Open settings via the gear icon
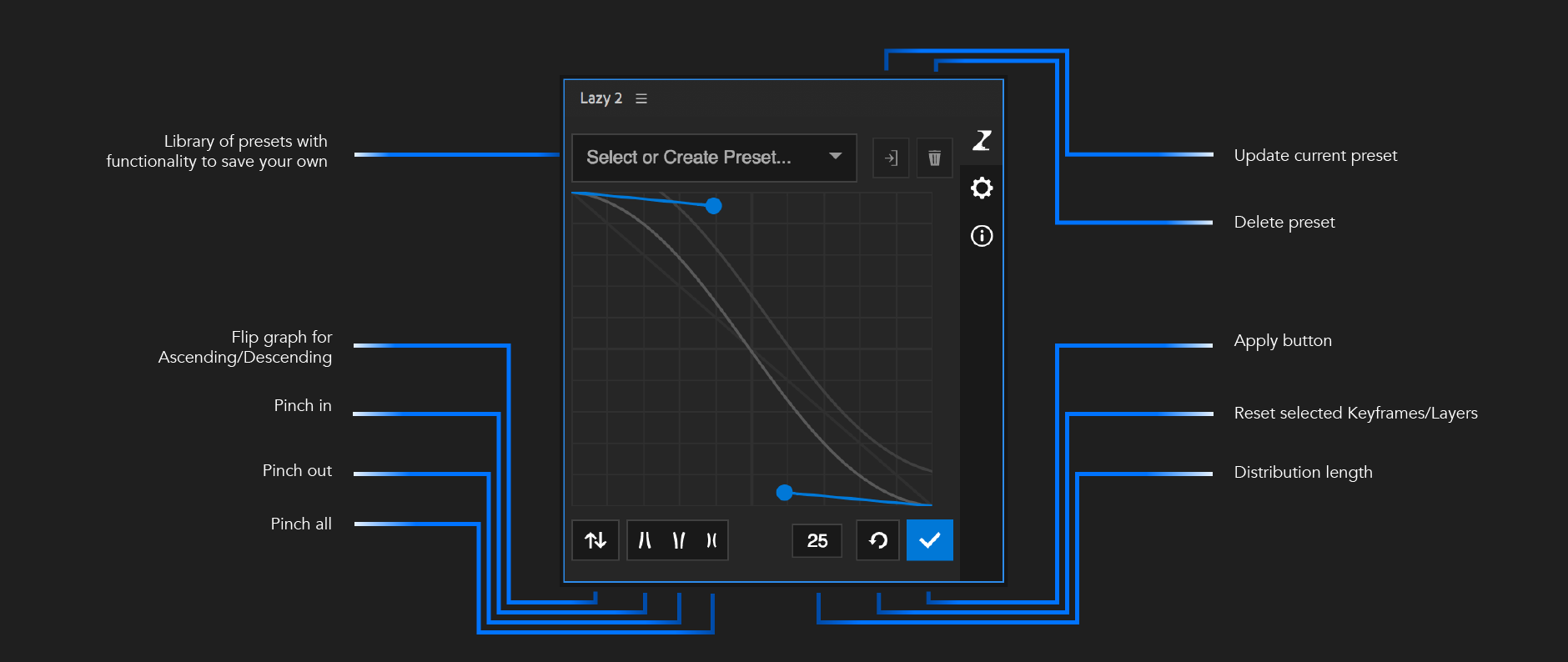 click(x=982, y=188)
